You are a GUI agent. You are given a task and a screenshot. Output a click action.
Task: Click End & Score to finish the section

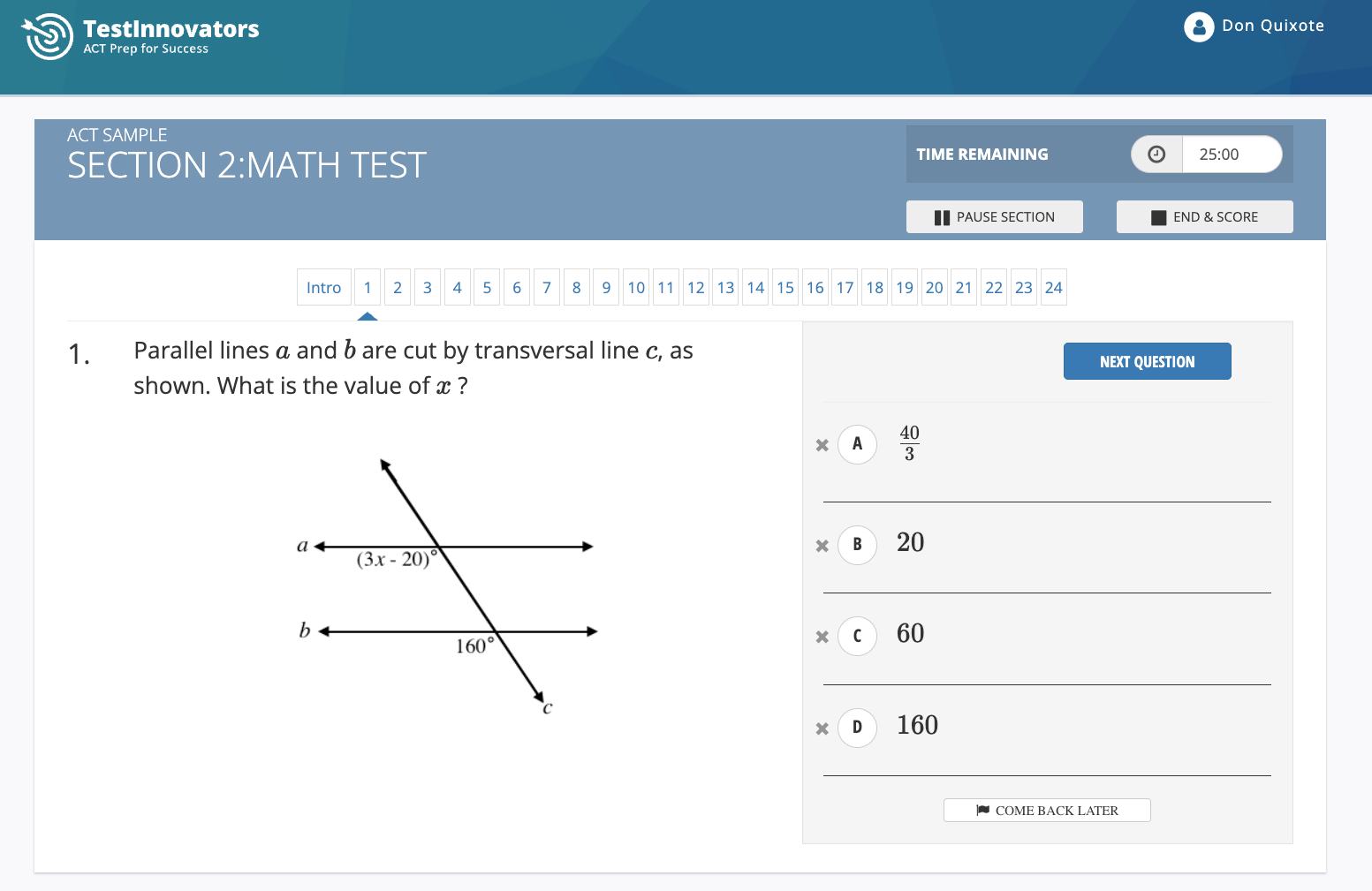(x=1204, y=216)
